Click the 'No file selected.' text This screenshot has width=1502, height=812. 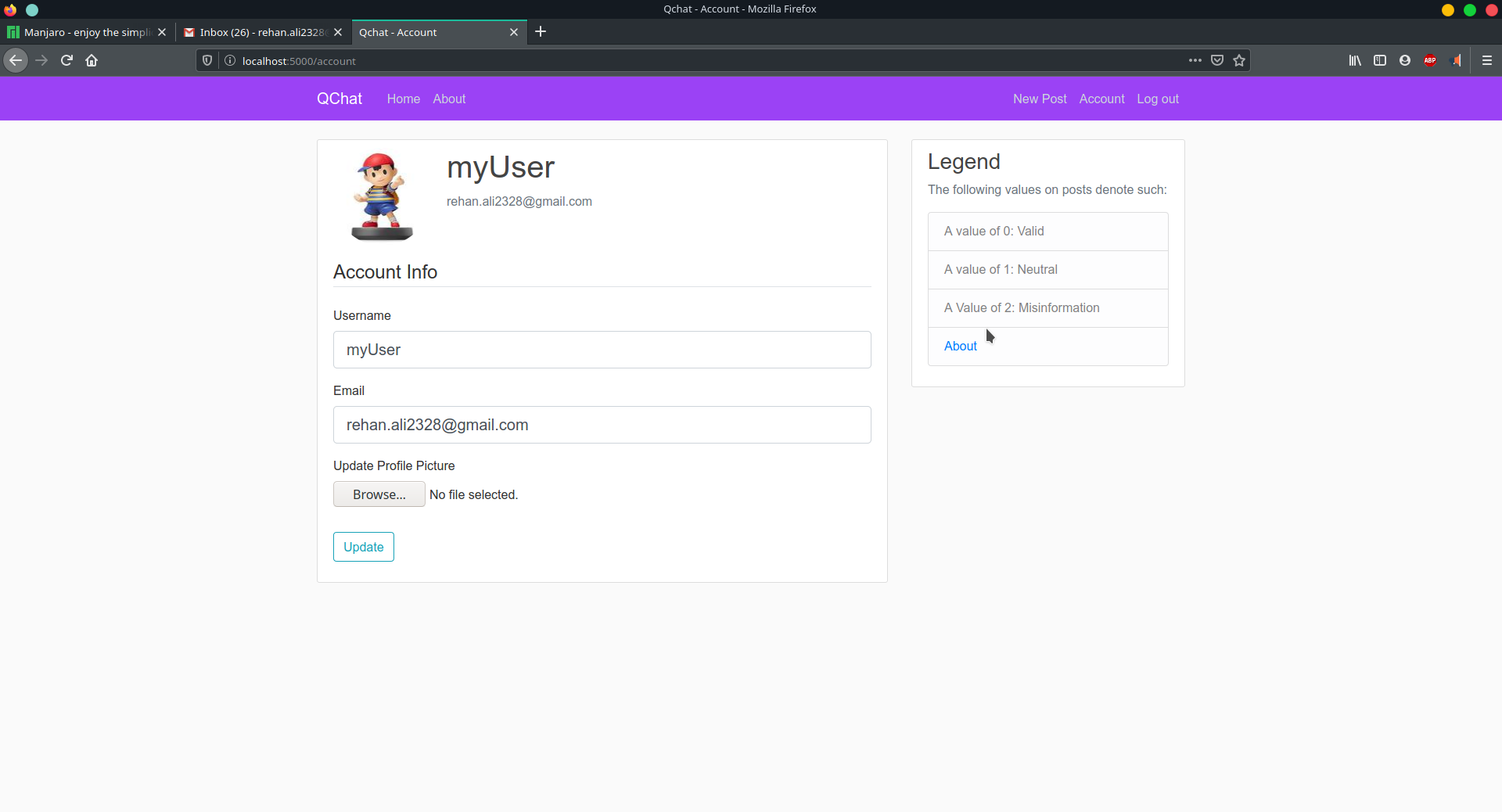pos(474,494)
